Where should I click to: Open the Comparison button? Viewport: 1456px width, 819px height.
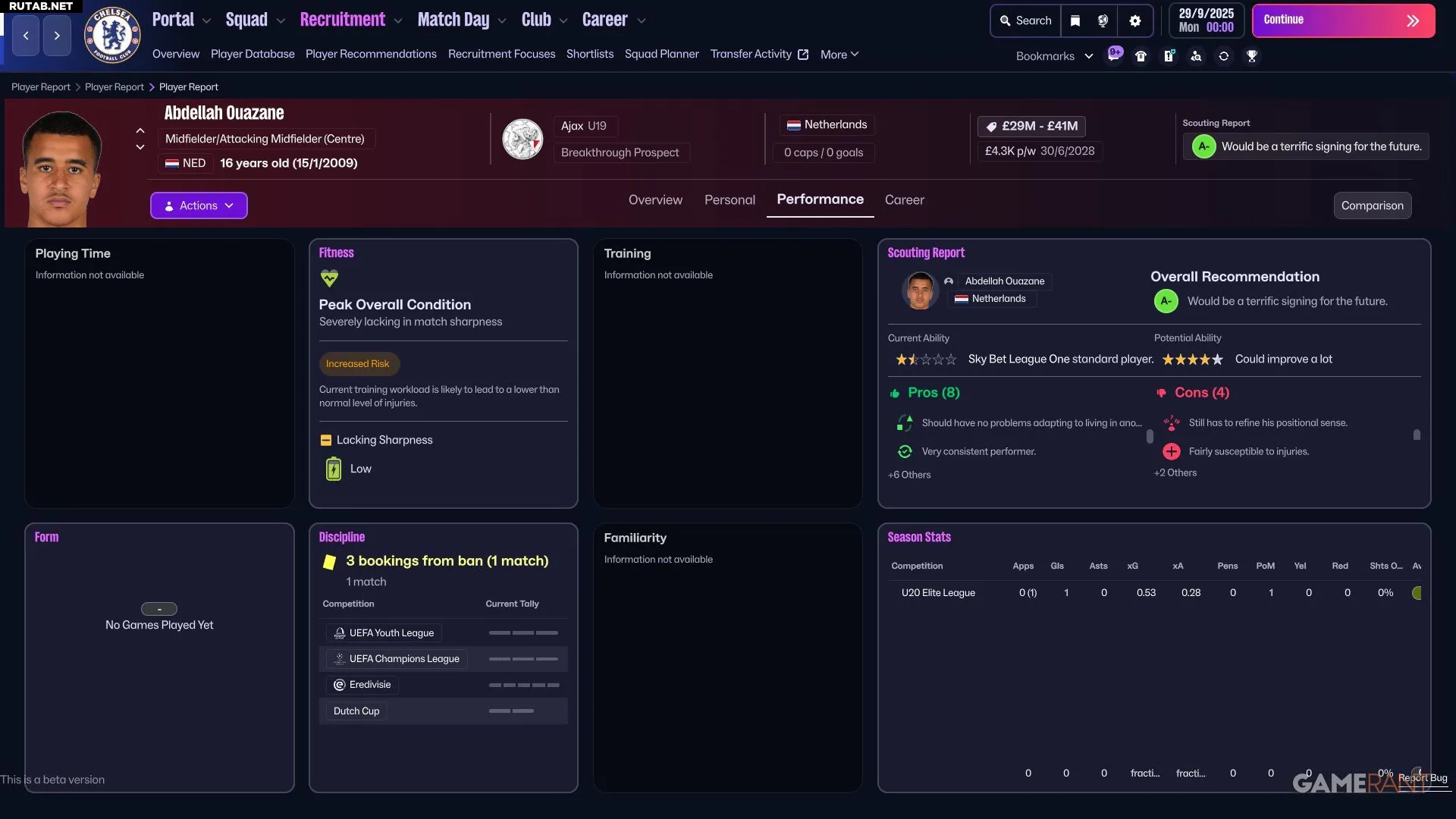pos(1372,206)
